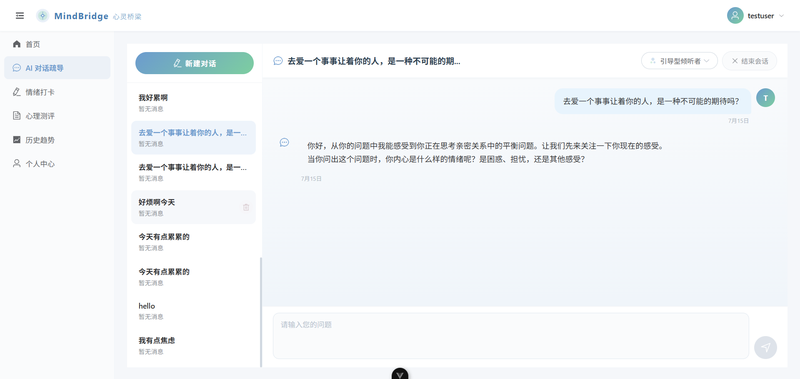Focus the 请输入您的问题 message input
Image resolution: width=800 pixels, height=379 pixels.
pos(511,336)
